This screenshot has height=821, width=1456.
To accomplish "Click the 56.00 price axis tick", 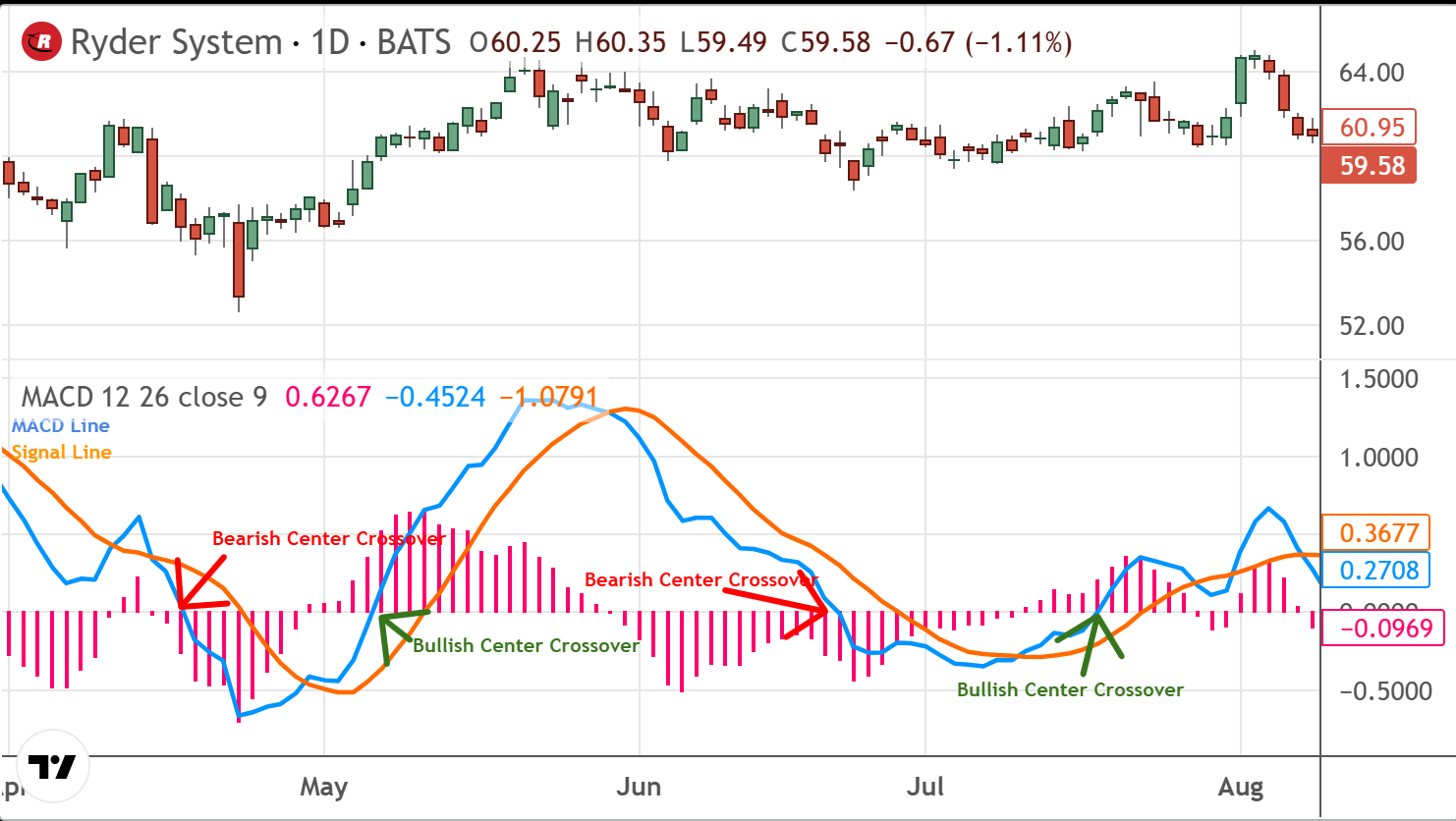I will click(1372, 242).
